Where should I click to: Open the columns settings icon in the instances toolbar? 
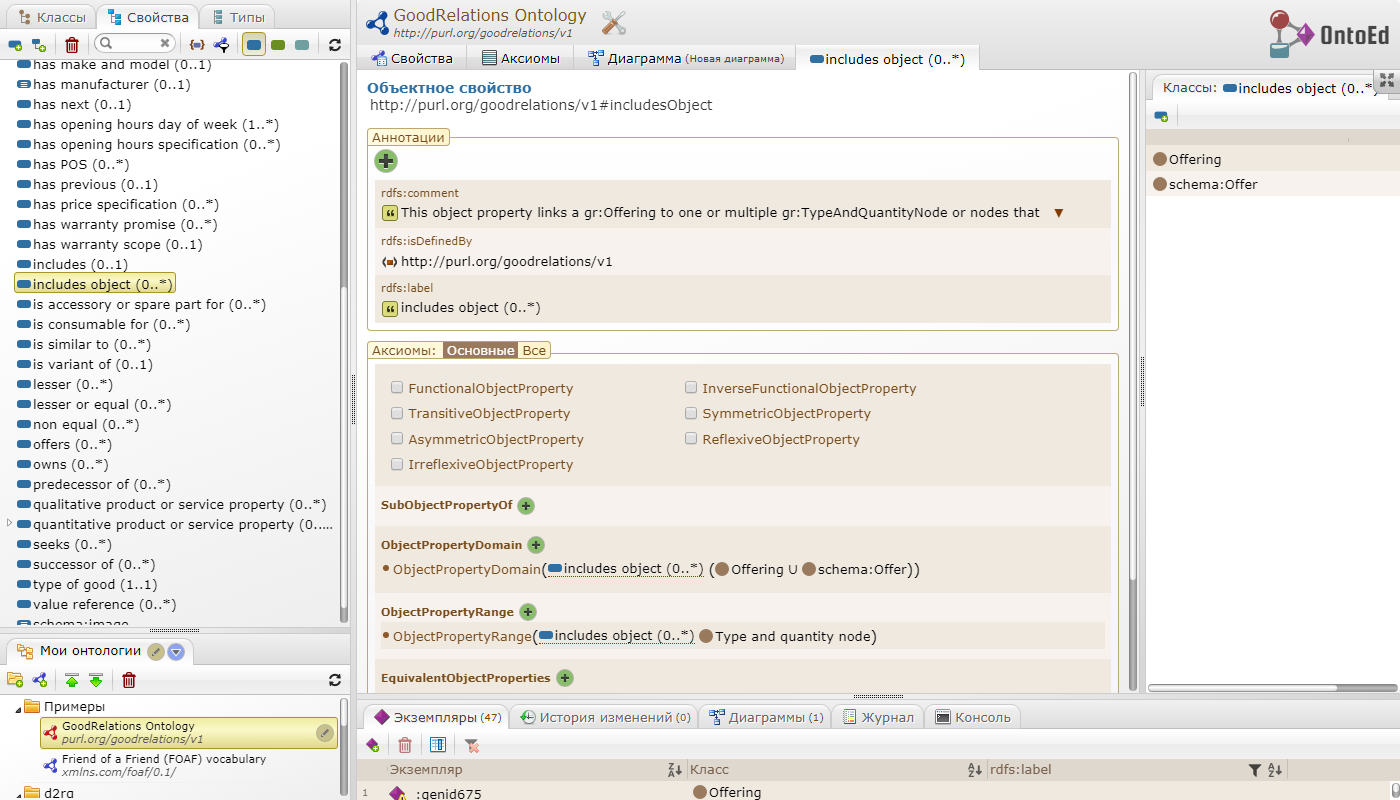437,745
